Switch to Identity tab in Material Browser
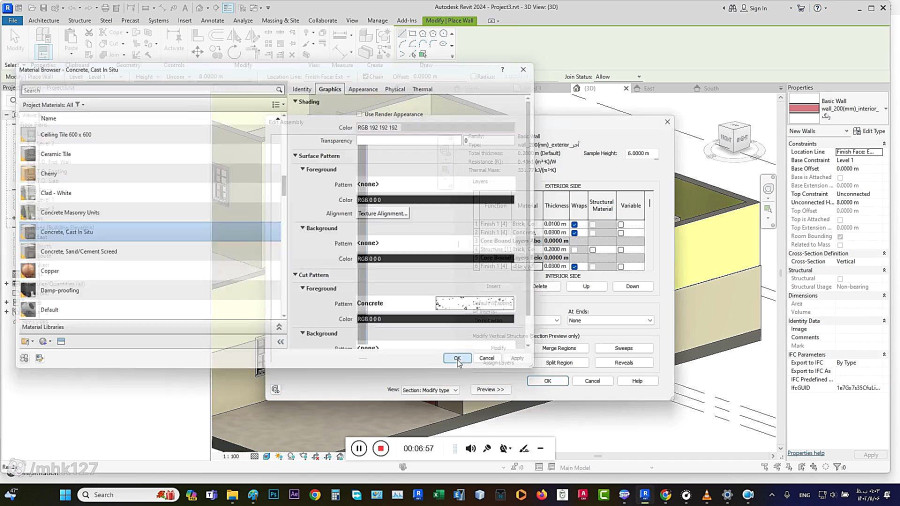Viewport: 900px width, 506px height. pos(302,89)
